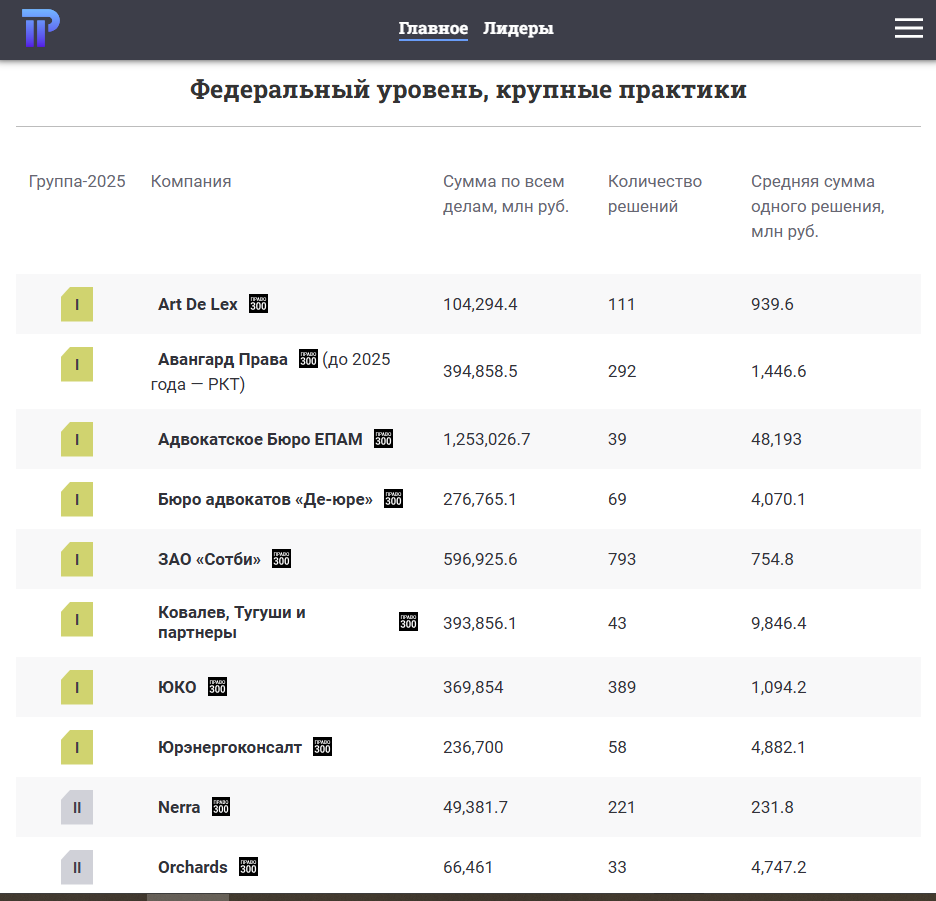
Task: Click the Право 300 badge next to Orchards
Action: click(248, 867)
